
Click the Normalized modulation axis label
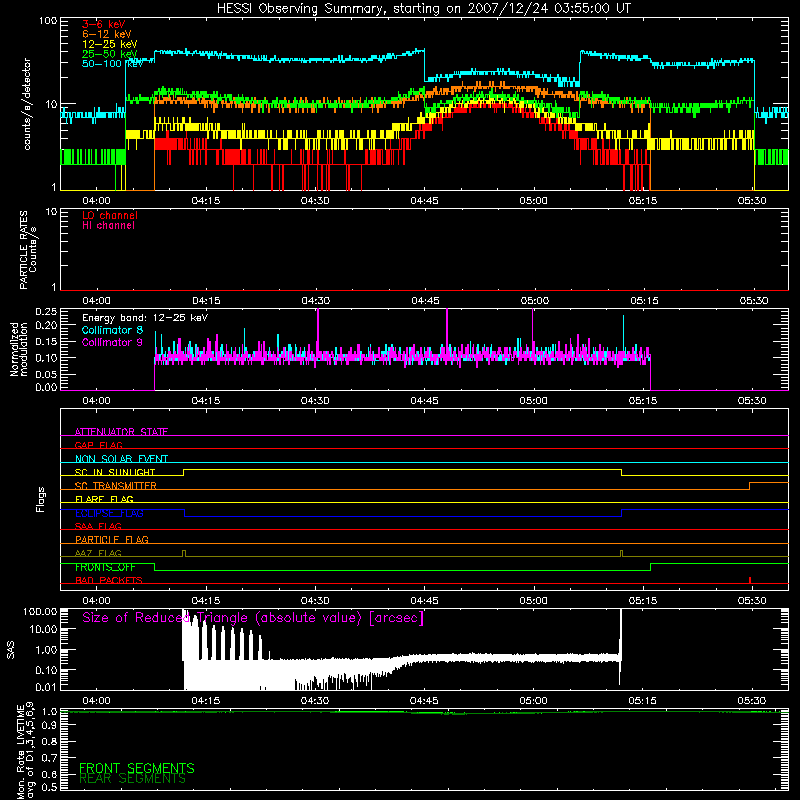point(19,349)
